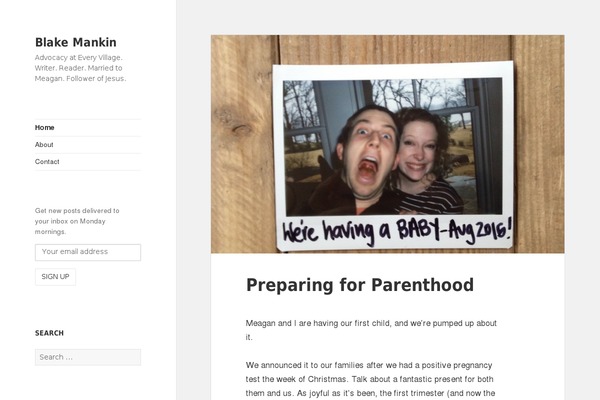
Task: Click the 'Get new posts delivered' subscription text
Action: (77, 221)
